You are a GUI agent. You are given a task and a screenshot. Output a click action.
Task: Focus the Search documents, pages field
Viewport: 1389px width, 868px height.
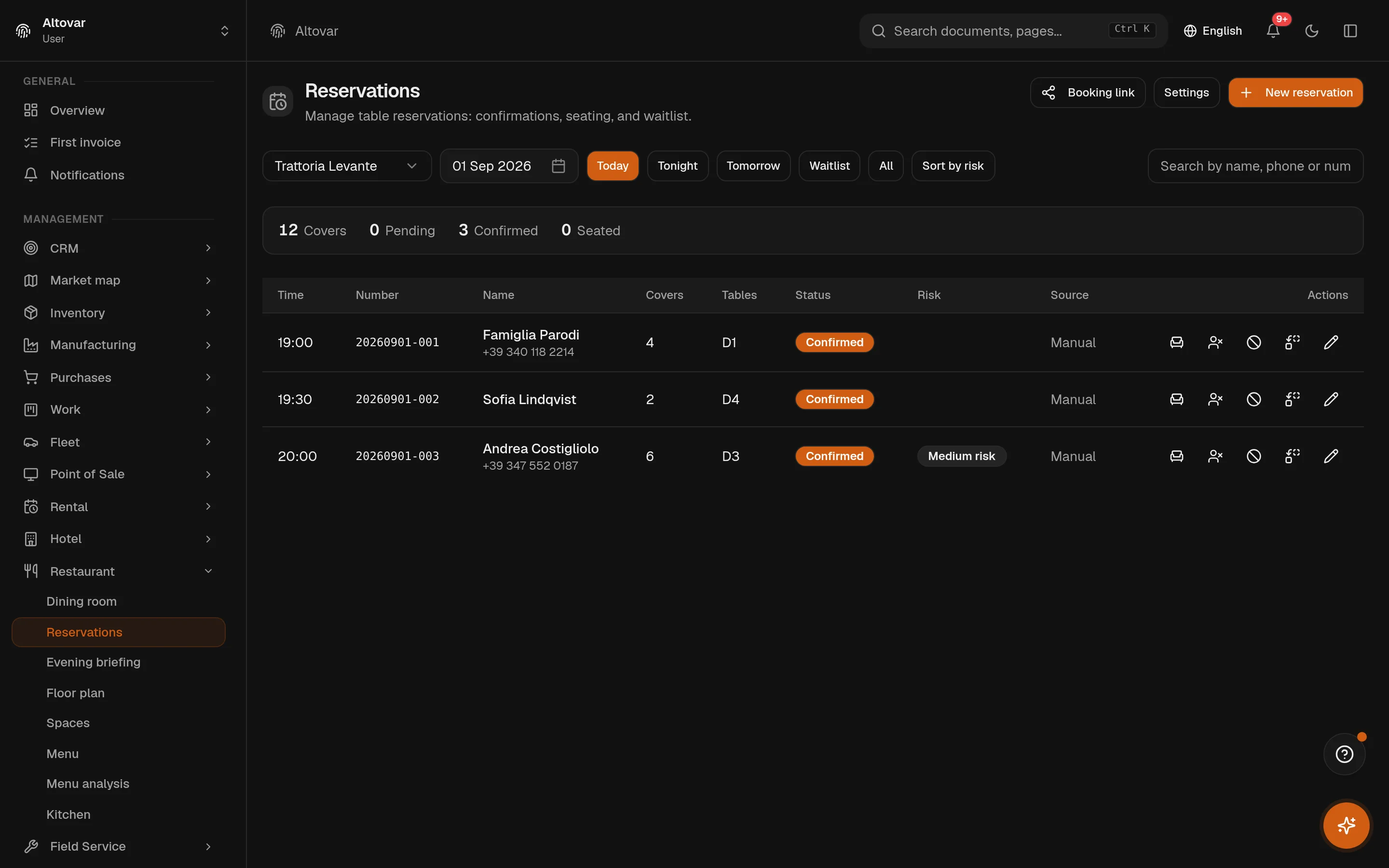point(1013,31)
